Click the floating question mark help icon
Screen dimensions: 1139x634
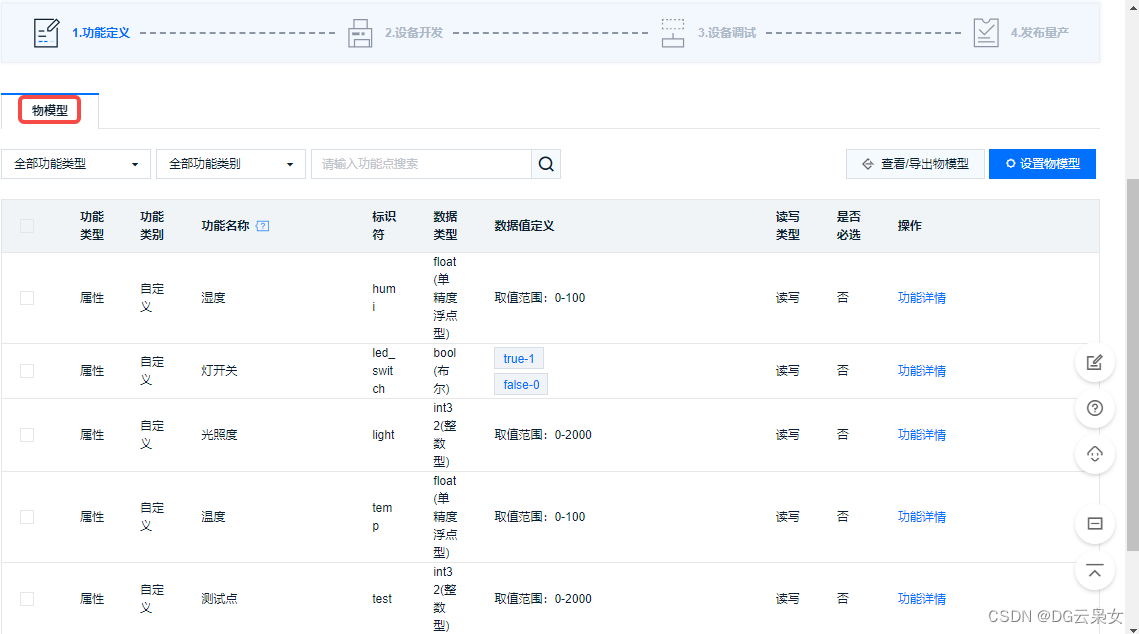[1095, 408]
